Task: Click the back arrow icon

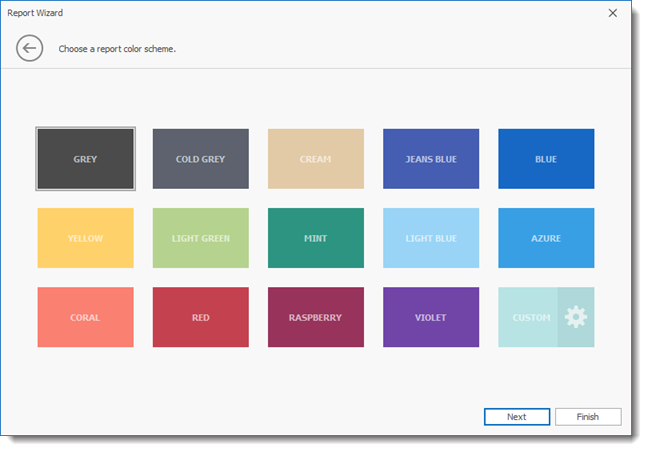Action: (29, 48)
